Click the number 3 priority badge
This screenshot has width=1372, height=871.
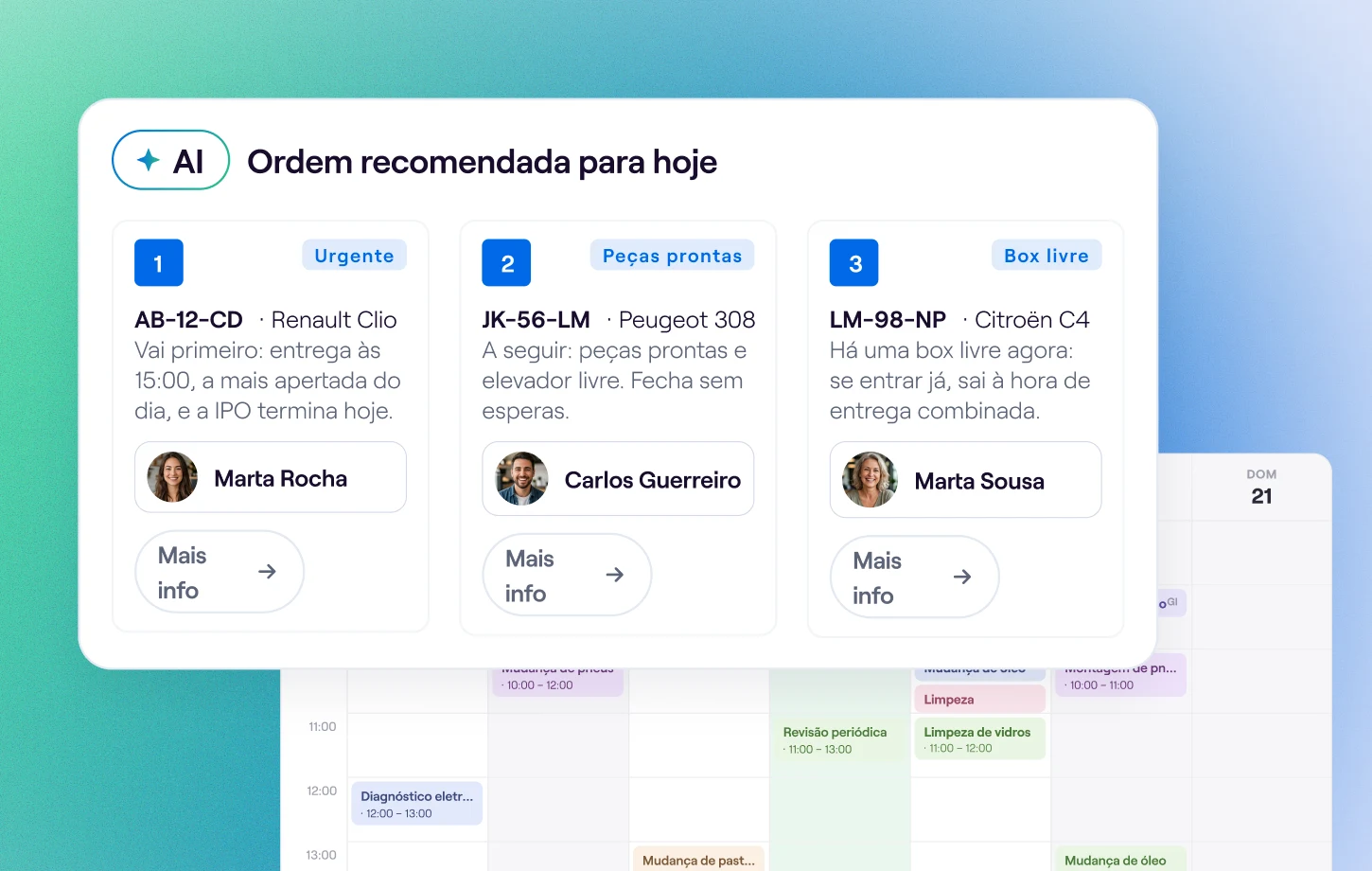tap(853, 263)
